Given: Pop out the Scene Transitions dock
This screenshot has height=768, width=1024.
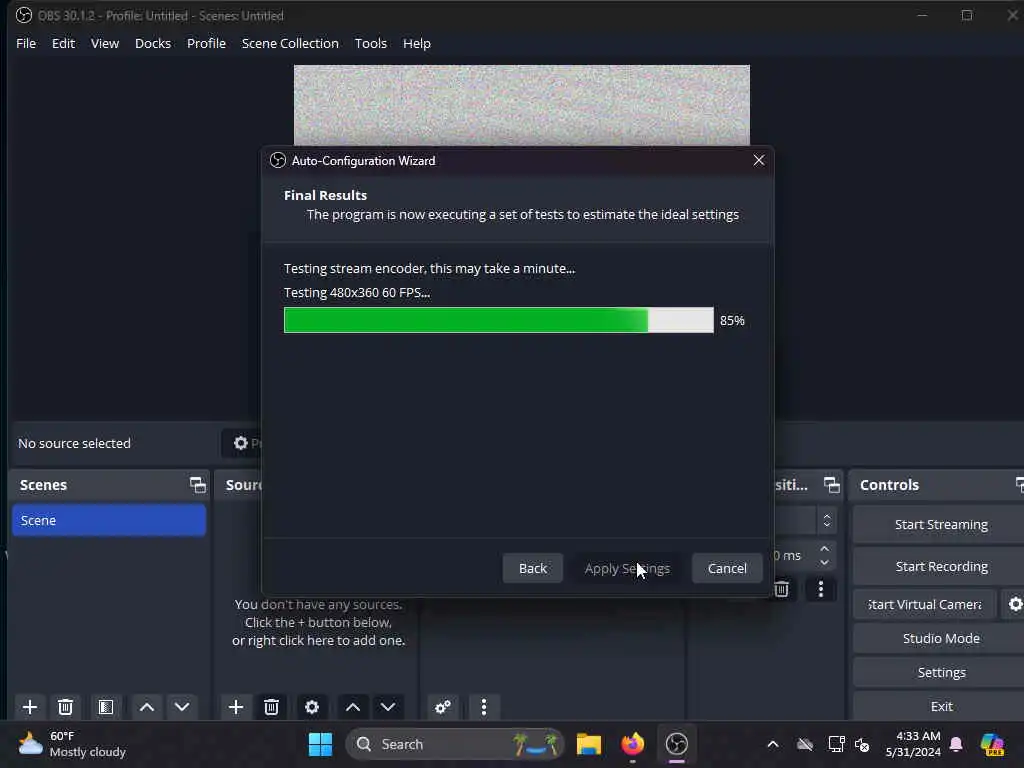Looking at the screenshot, I should pyautogui.click(x=831, y=485).
